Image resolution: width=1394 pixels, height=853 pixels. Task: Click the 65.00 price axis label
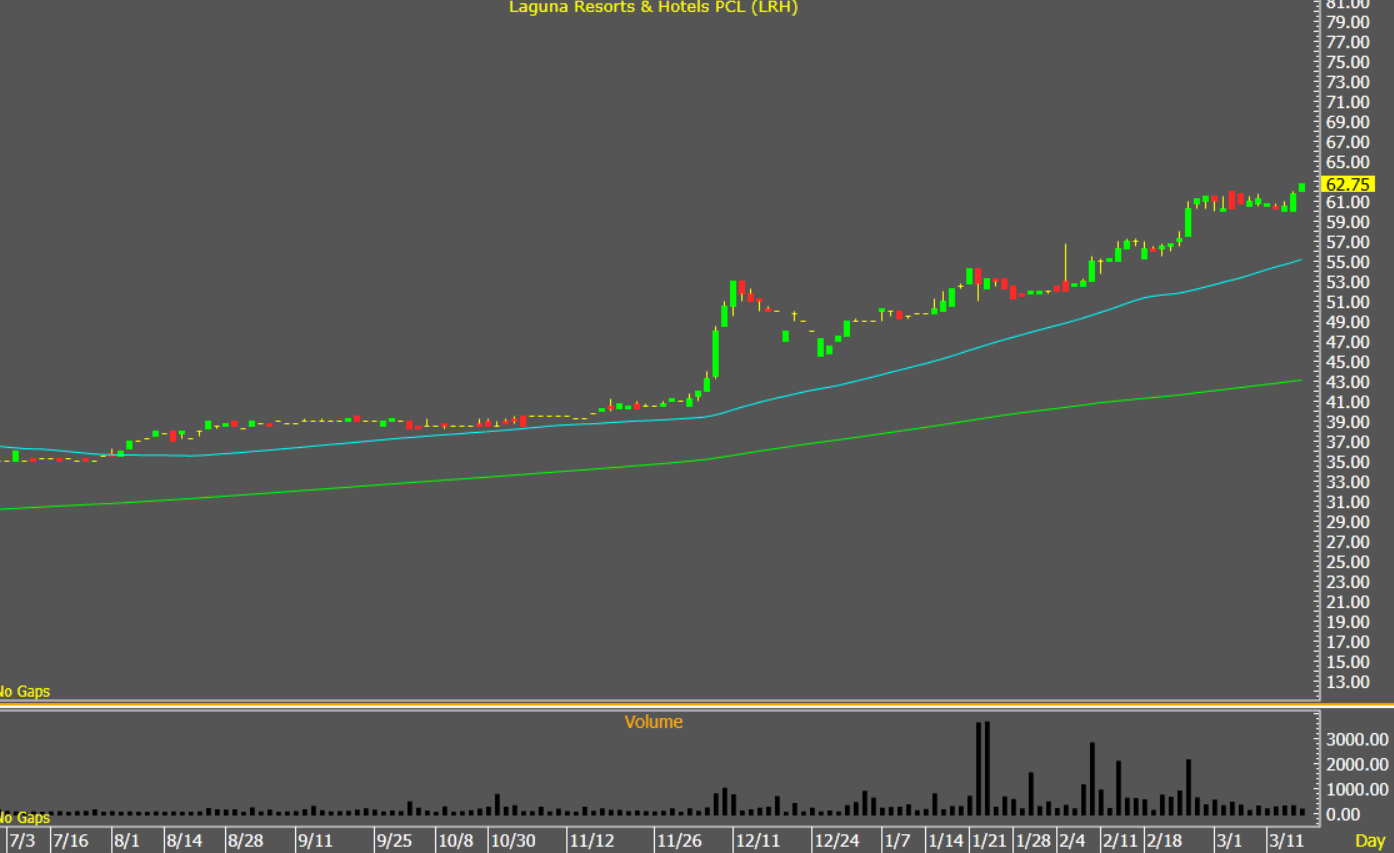[1347, 162]
